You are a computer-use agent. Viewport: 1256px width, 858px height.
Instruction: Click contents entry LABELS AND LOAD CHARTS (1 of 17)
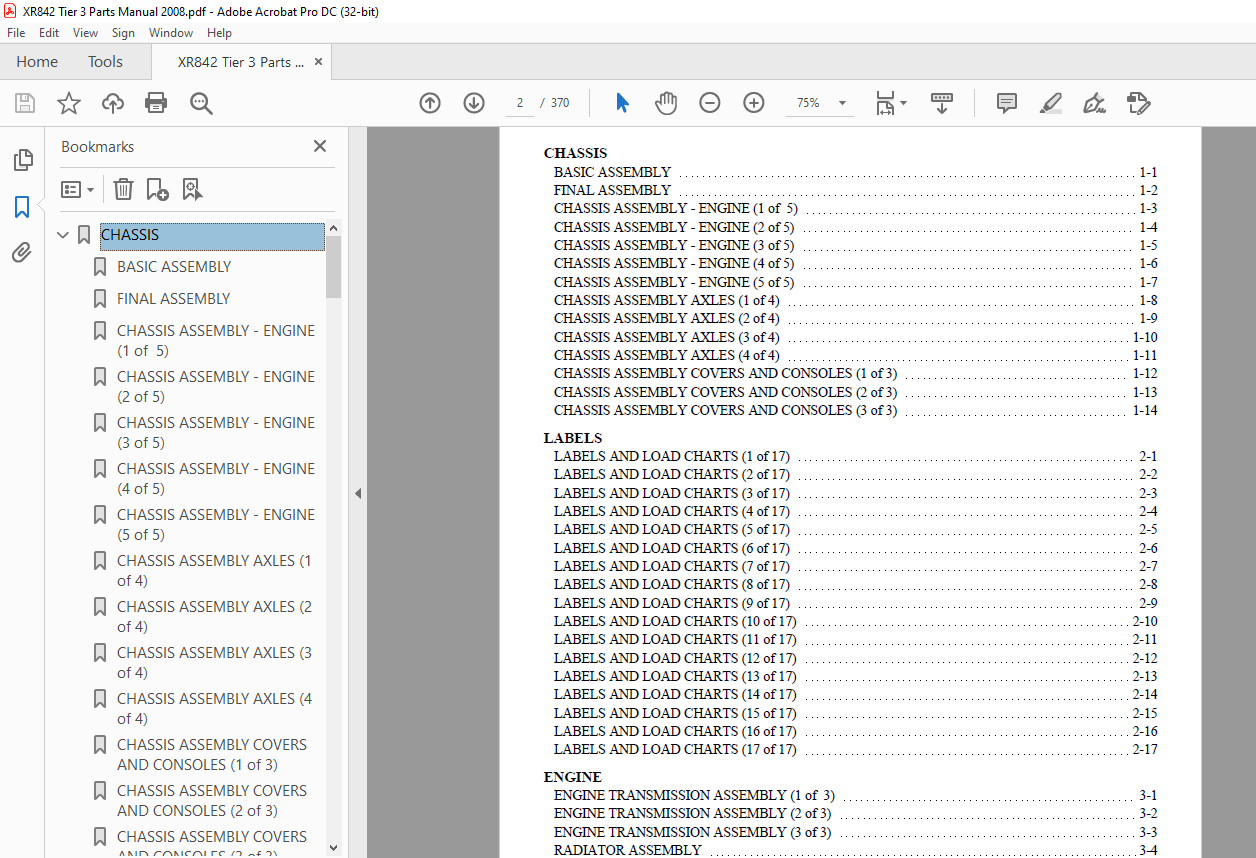pos(855,456)
